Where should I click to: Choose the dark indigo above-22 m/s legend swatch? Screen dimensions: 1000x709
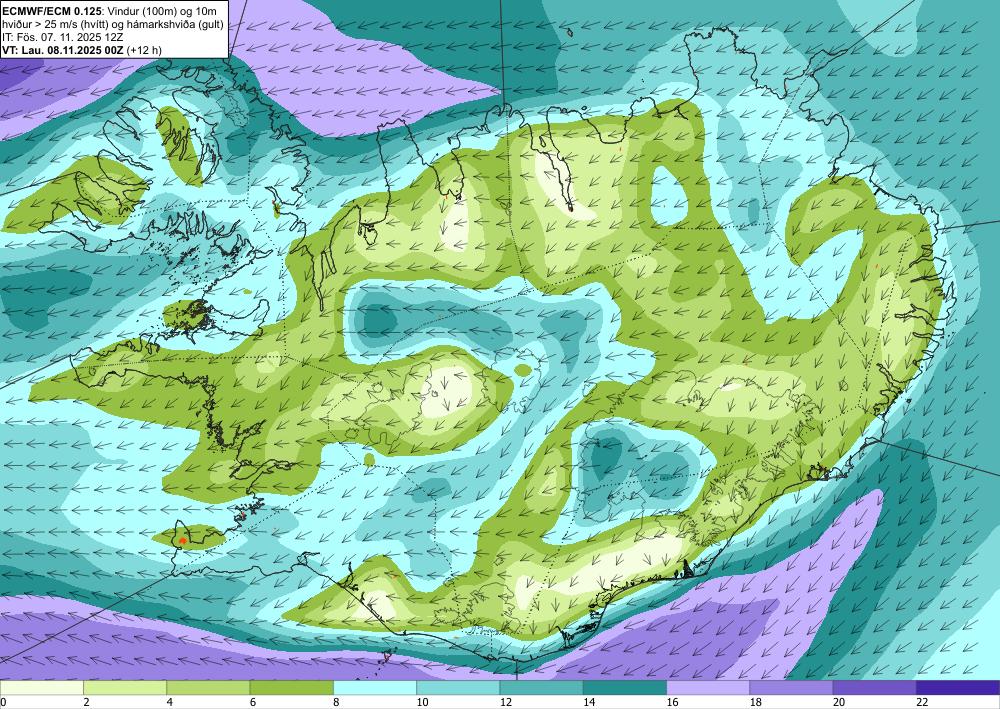pyautogui.click(x=959, y=687)
